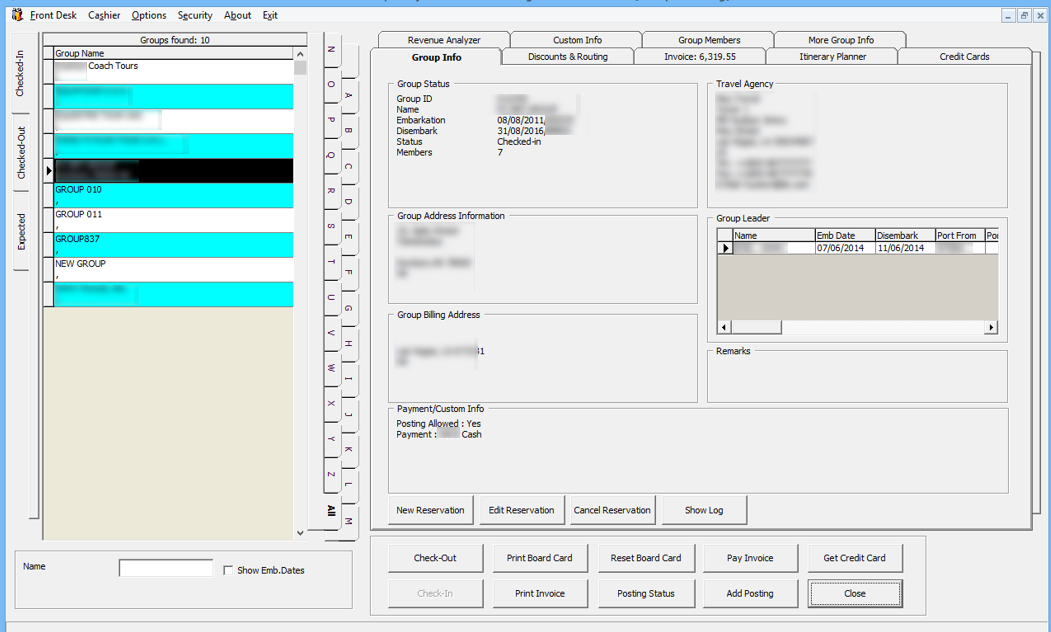Click the Disembark column header in Group Leader

[906, 235]
